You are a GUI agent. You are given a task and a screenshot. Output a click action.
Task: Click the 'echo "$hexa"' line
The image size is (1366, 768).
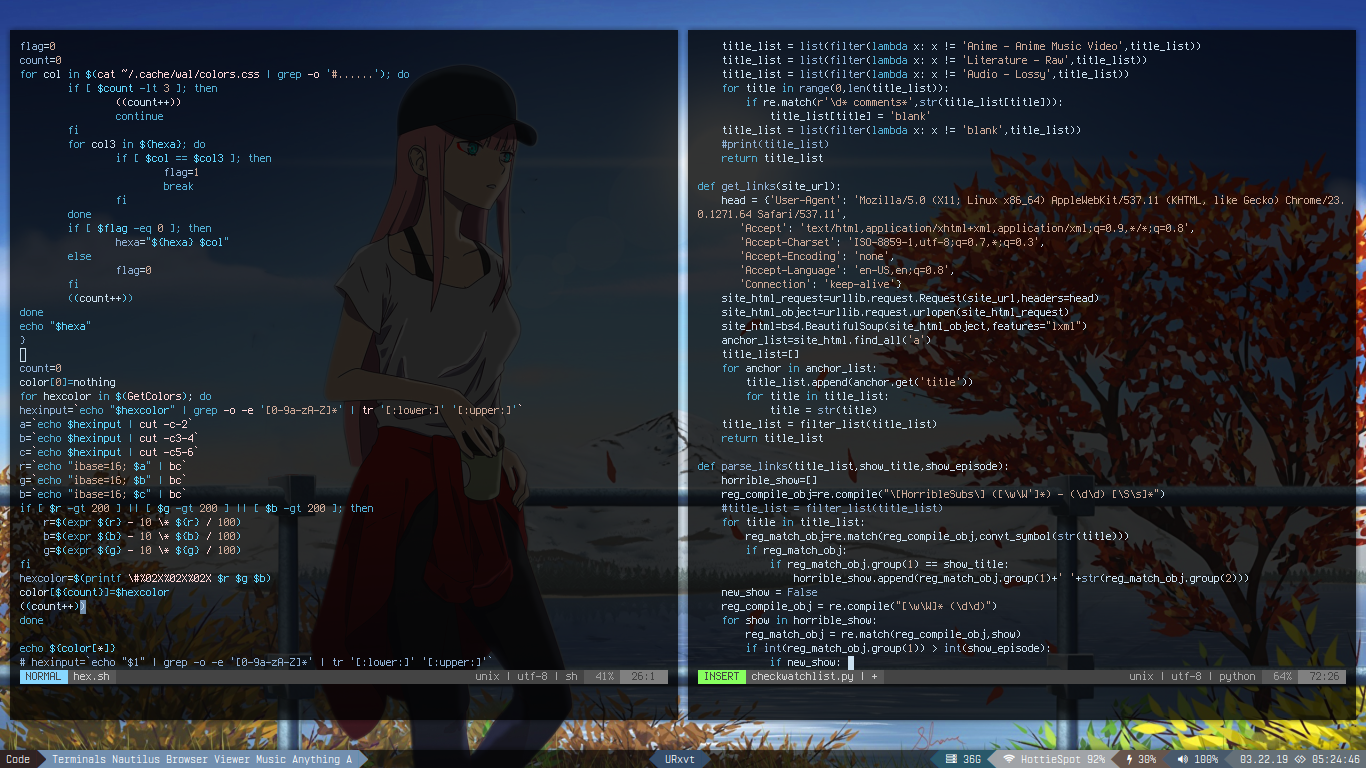coord(56,326)
